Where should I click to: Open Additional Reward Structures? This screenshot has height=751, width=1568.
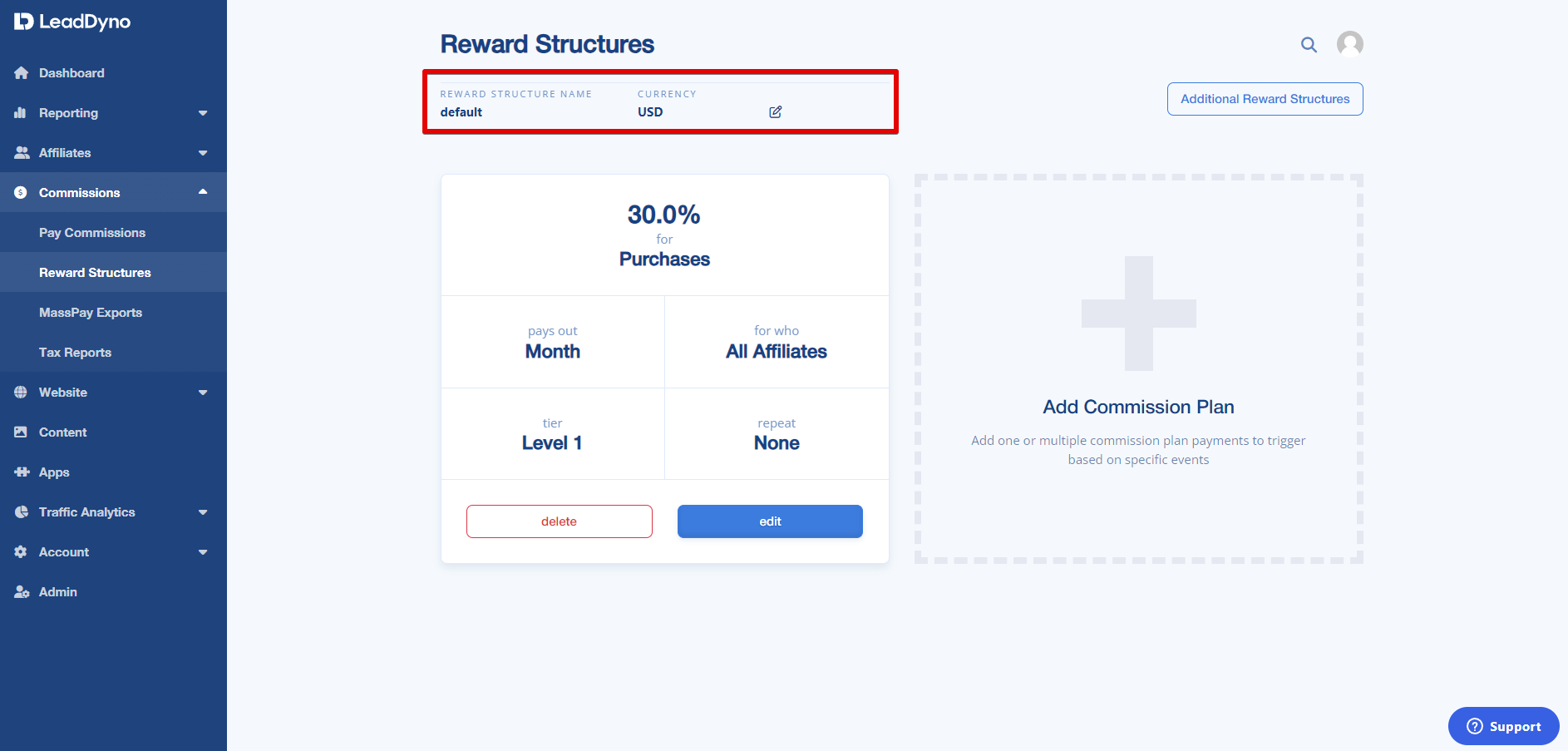[1265, 99]
